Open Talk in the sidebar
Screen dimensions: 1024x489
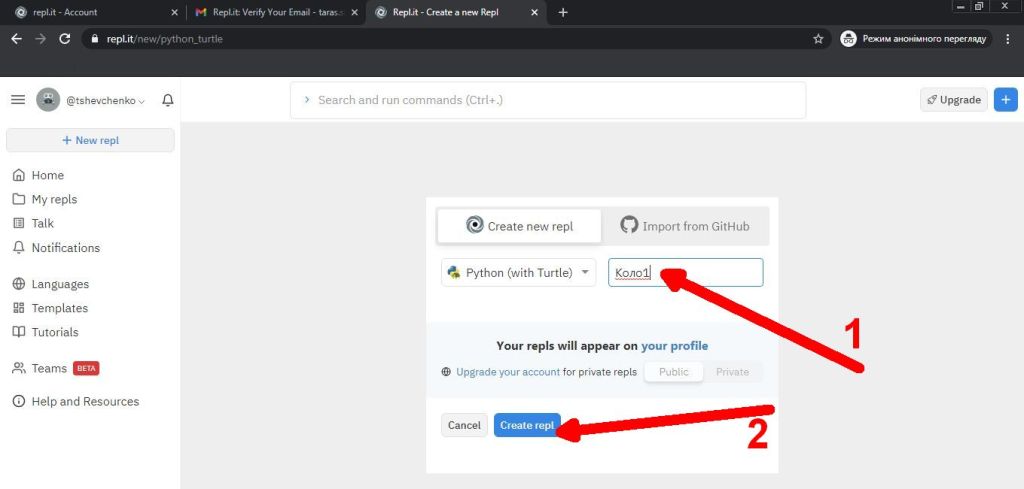click(33, 223)
